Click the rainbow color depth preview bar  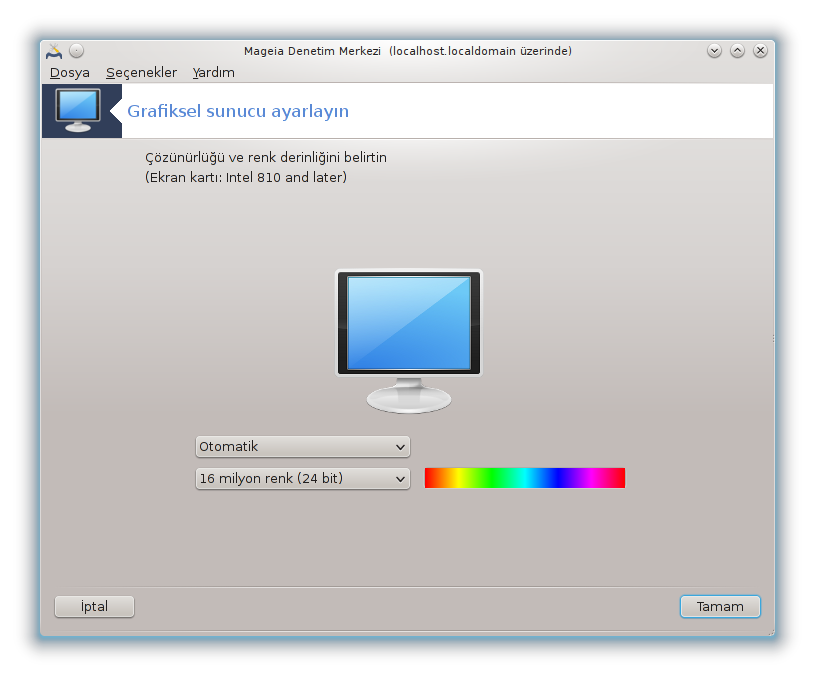(x=524, y=478)
